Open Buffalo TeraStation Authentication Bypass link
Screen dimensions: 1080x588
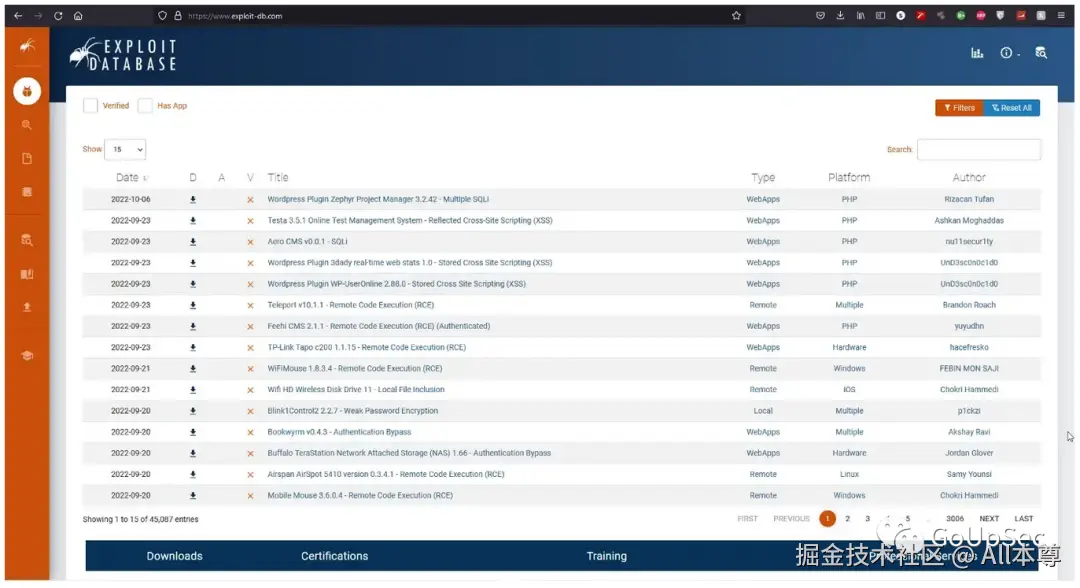[409, 454]
